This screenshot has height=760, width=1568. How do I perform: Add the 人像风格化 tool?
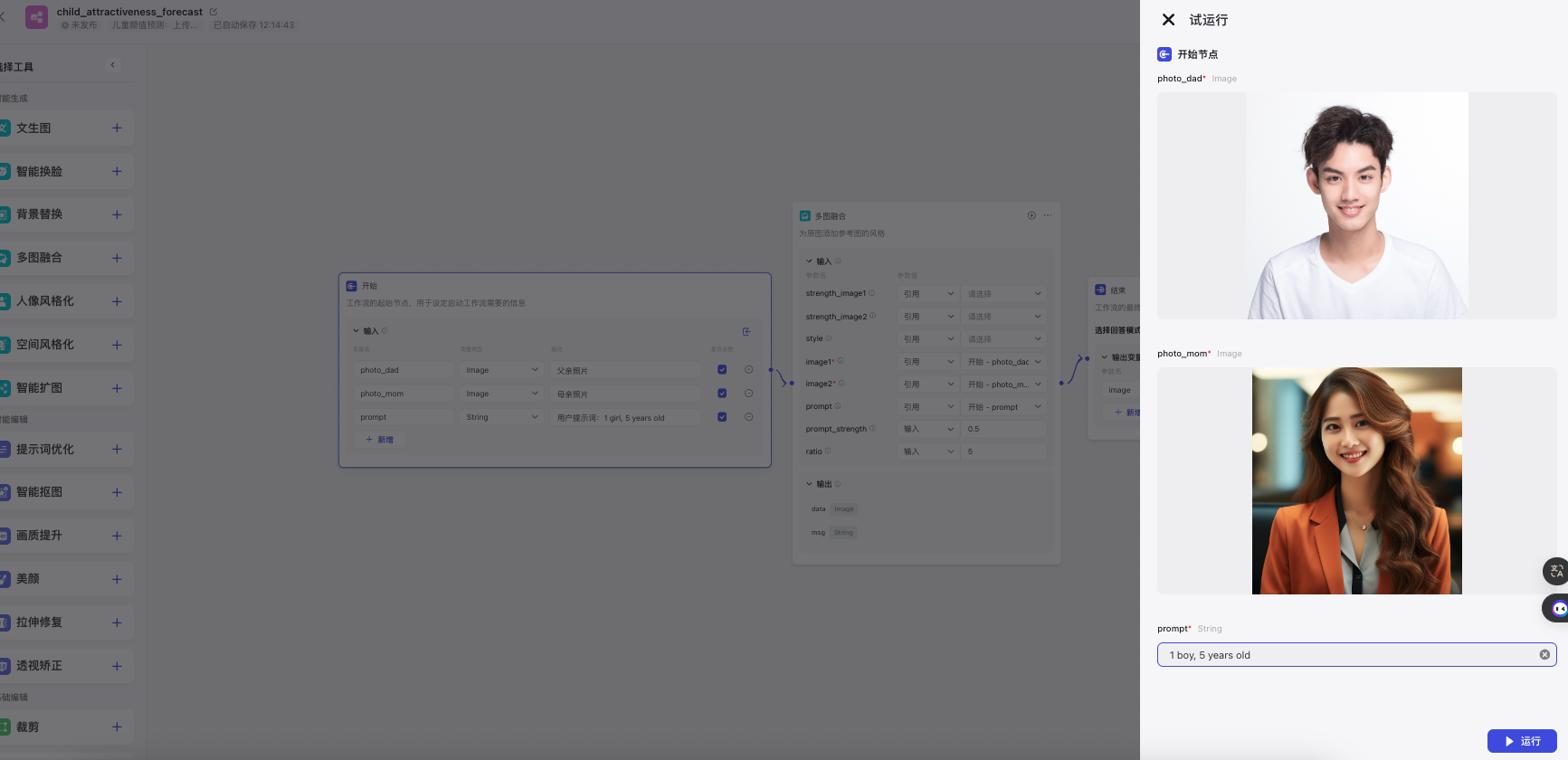[117, 301]
